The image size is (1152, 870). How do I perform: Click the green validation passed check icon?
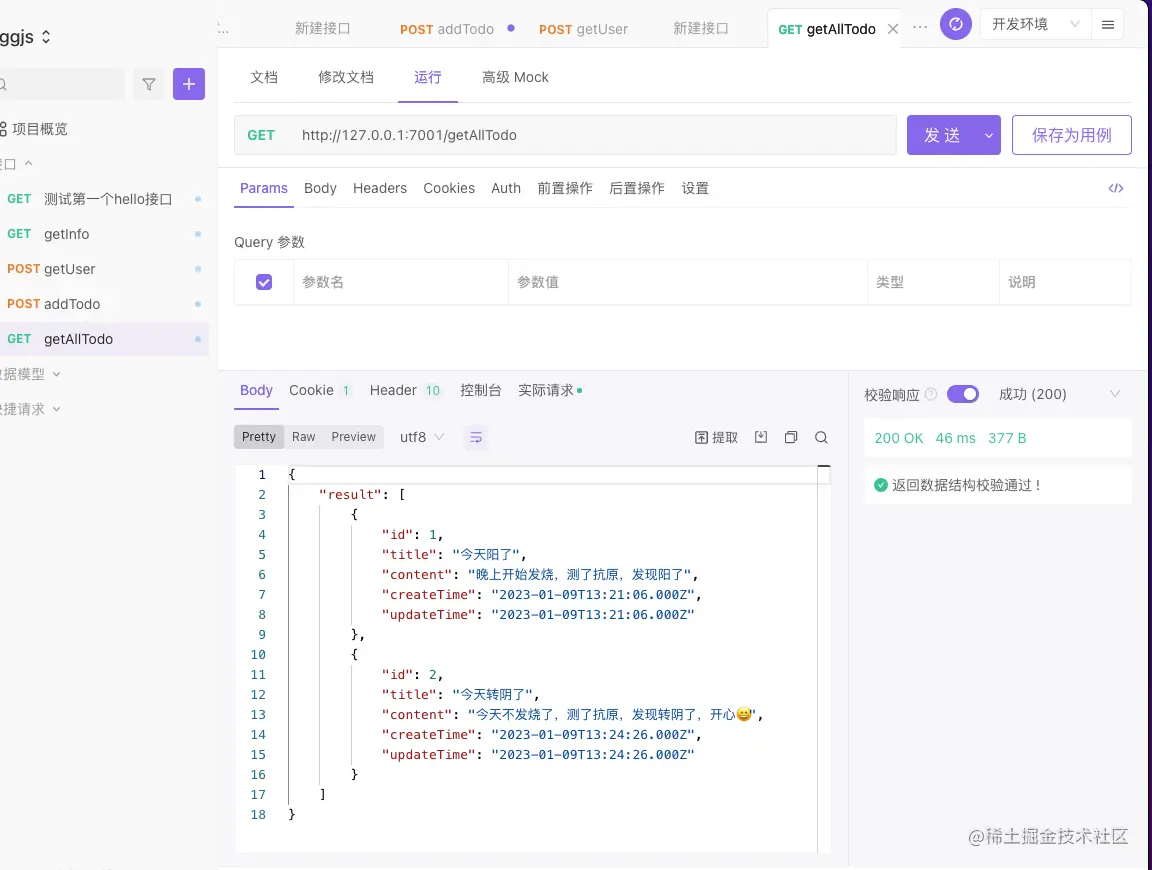point(881,485)
